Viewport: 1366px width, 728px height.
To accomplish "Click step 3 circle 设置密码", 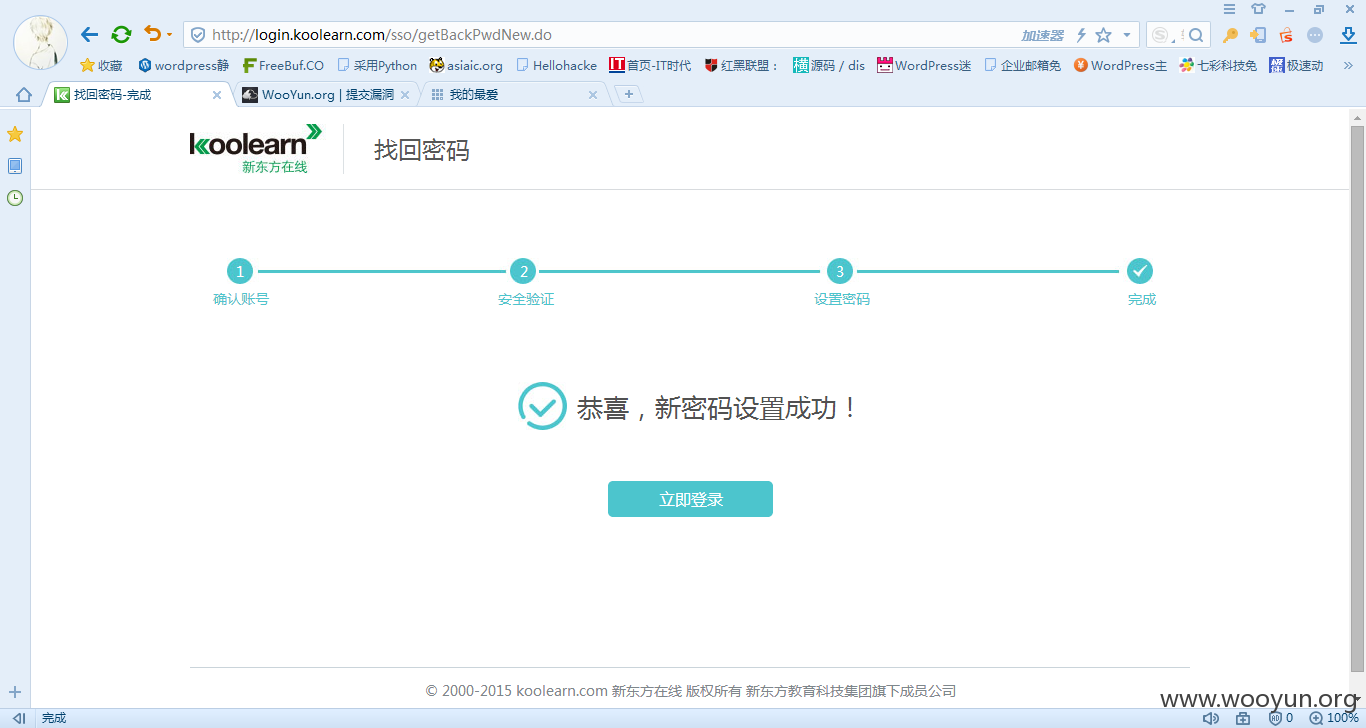I will [x=840, y=271].
